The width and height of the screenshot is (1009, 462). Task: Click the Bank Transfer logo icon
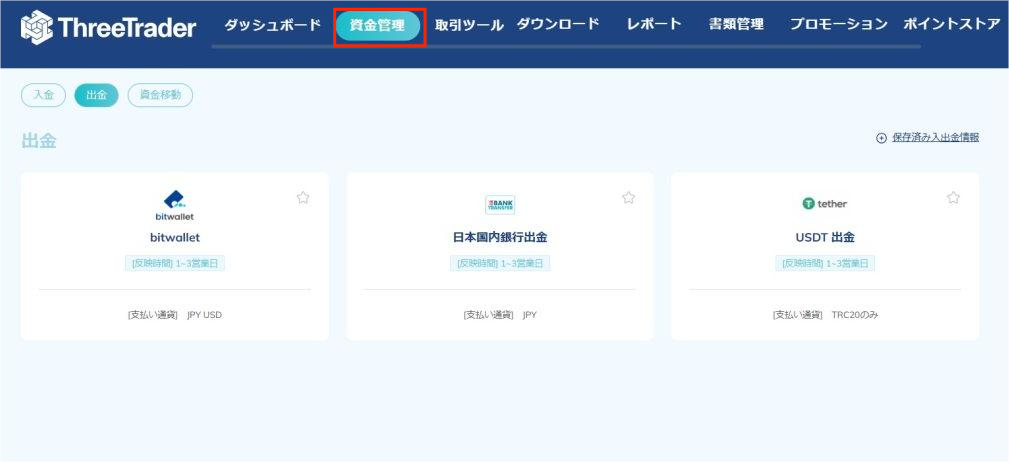[x=500, y=205]
